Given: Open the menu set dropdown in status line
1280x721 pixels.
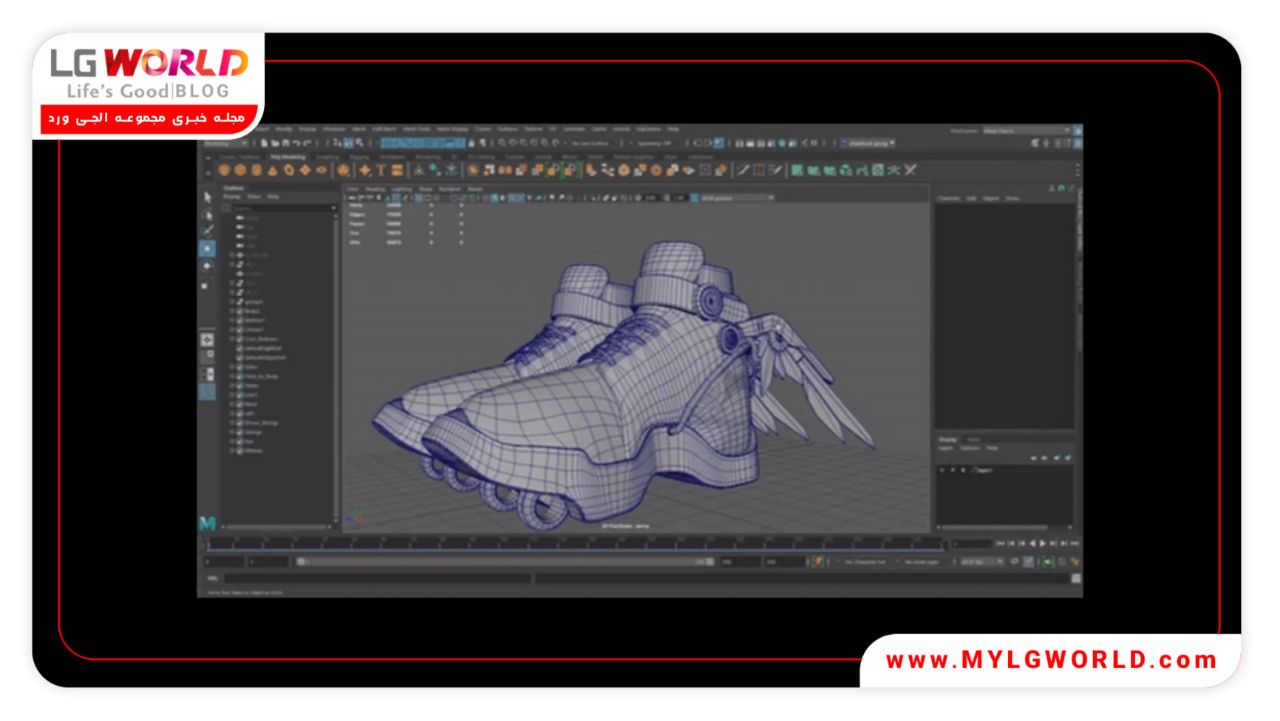Looking at the screenshot, I should [226, 143].
